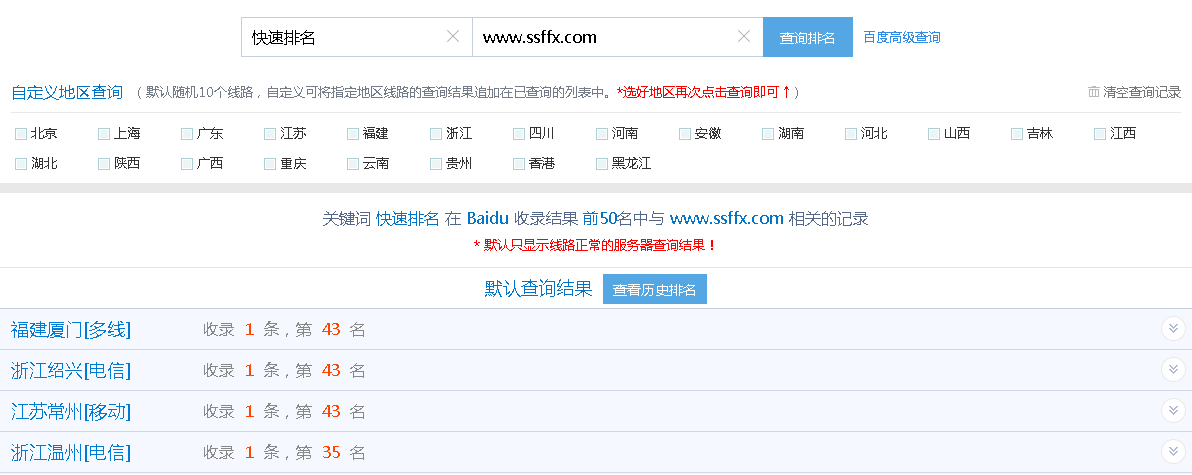Check the 广西 region checkbox

(x=187, y=164)
